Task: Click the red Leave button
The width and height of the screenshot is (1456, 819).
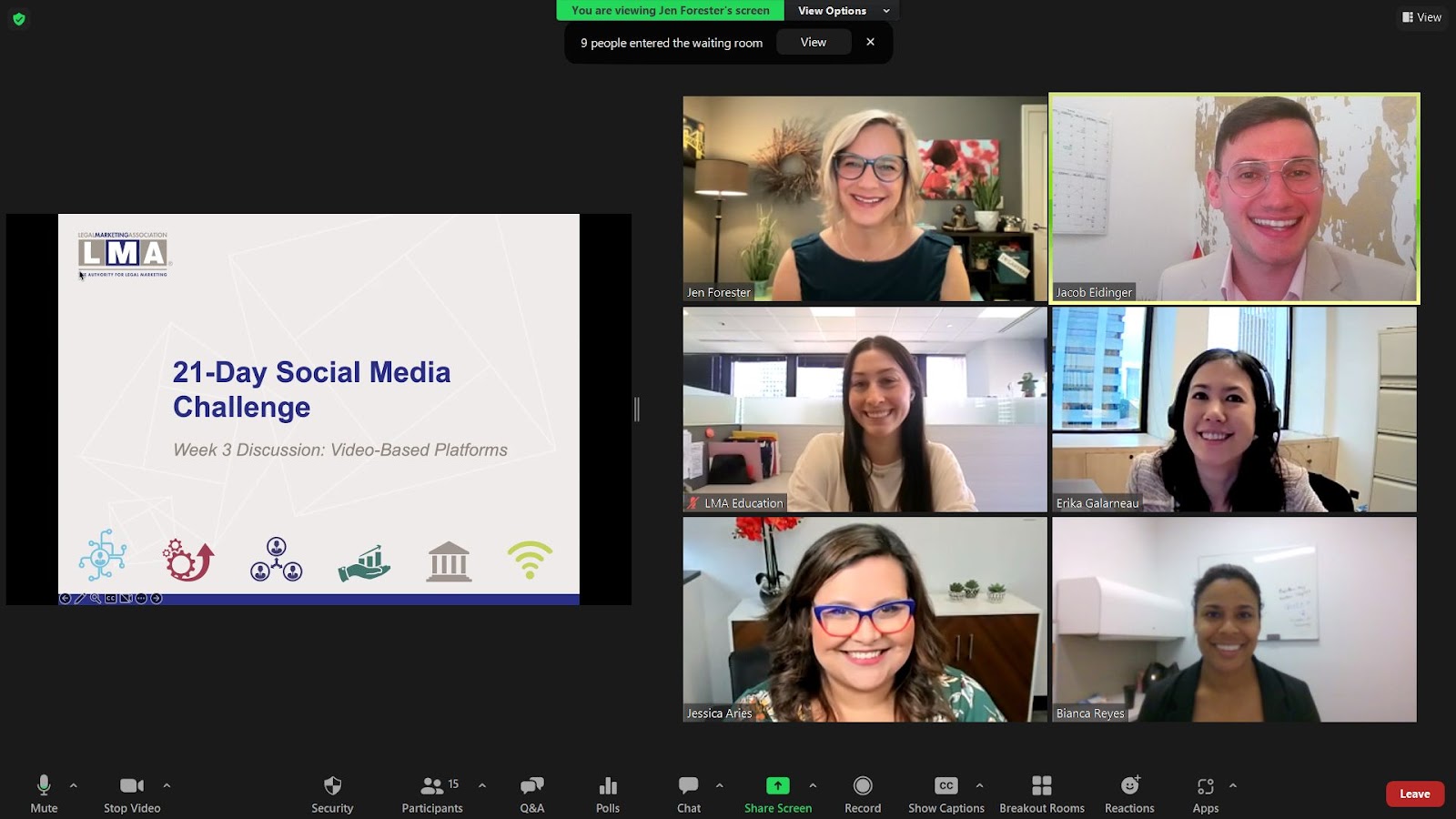Action: [x=1414, y=794]
